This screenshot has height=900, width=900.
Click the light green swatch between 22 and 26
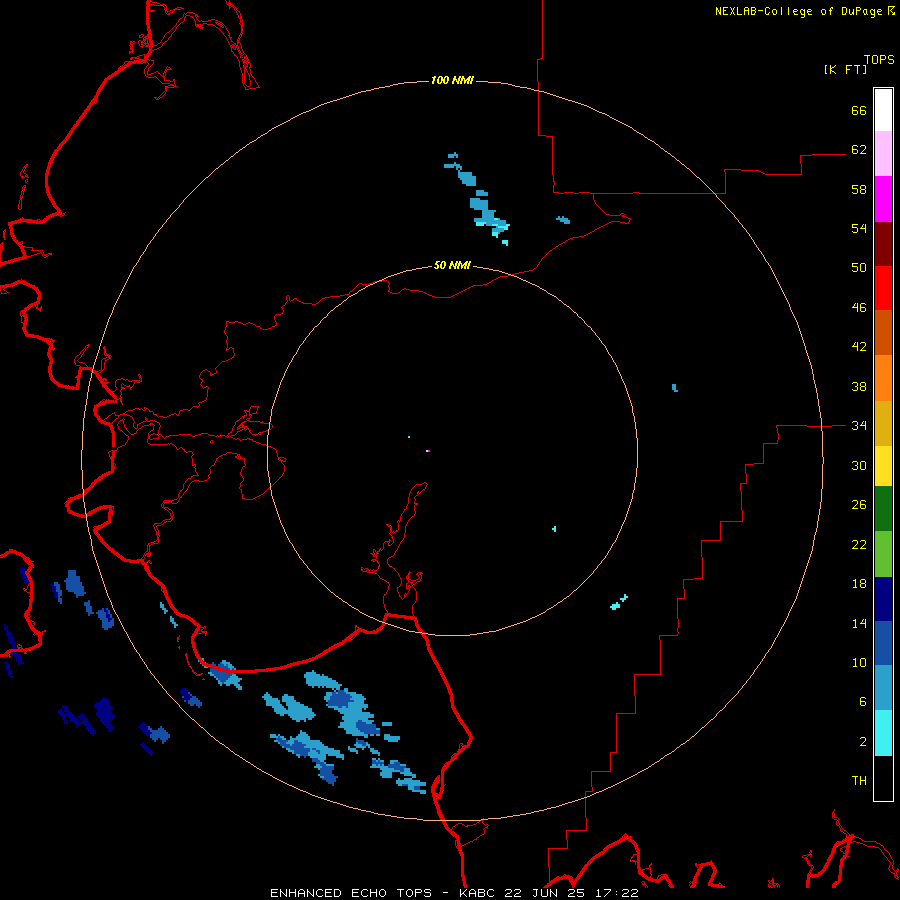(883, 554)
